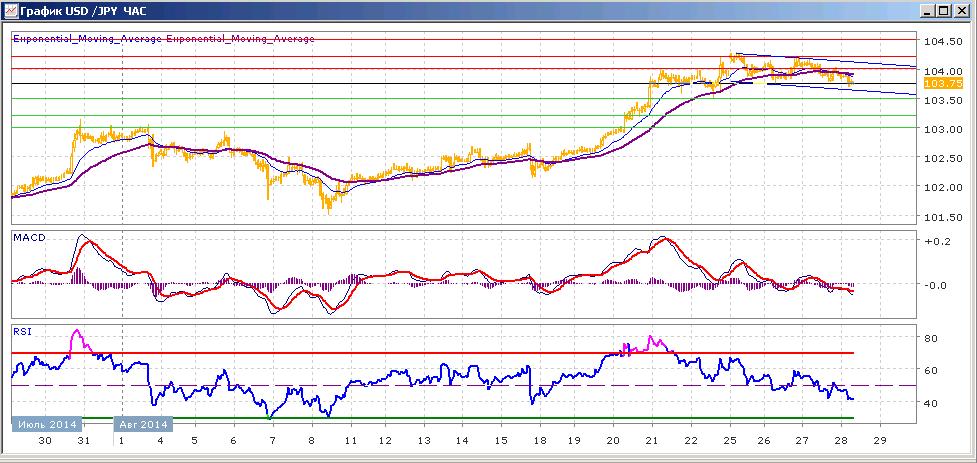Click the 102.00 price axis label
Image resolution: width=977 pixels, height=463 pixels.
pyautogui.click(x=941, y=188)
